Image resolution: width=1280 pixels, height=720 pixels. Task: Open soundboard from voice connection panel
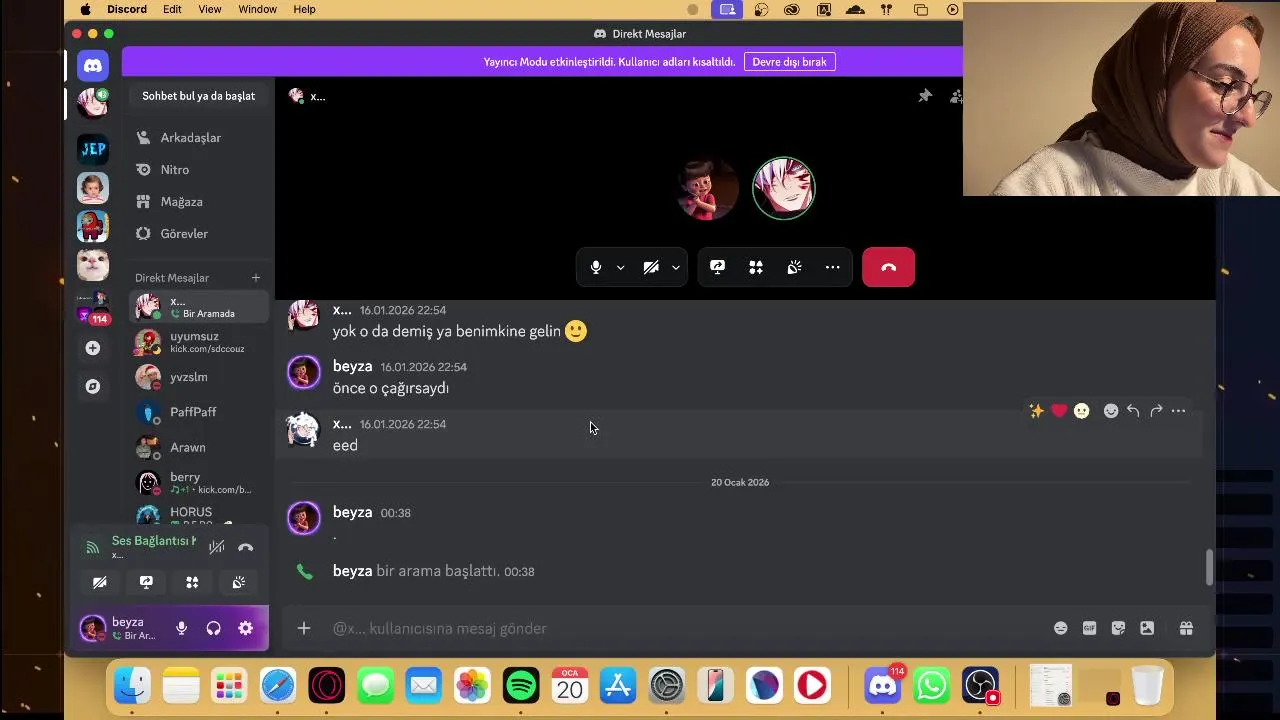(239, 582)
